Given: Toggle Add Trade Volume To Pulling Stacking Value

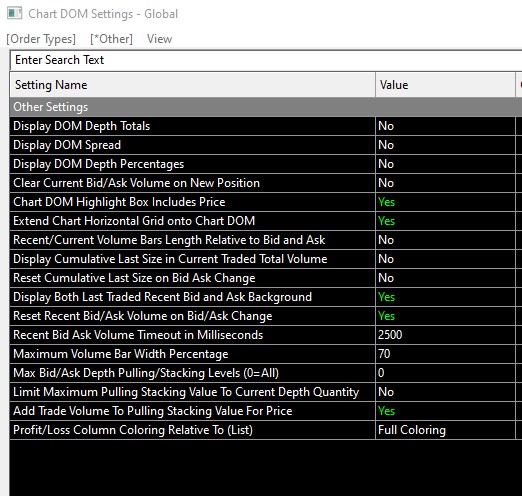Looking at the screenshot, I should pos(445,411).
